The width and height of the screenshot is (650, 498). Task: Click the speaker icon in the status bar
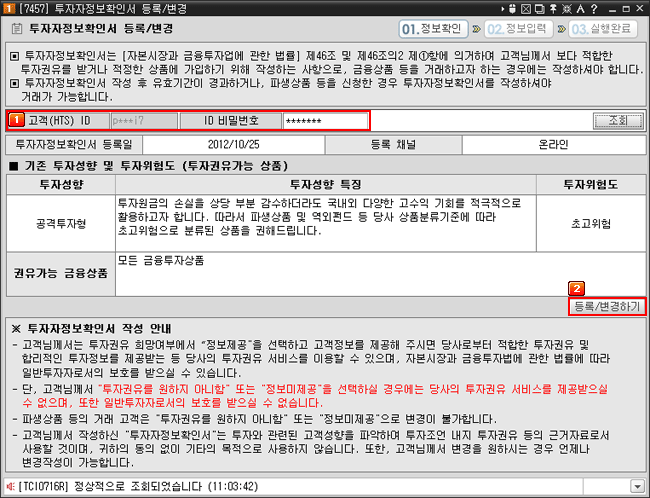tap(9, 486)
